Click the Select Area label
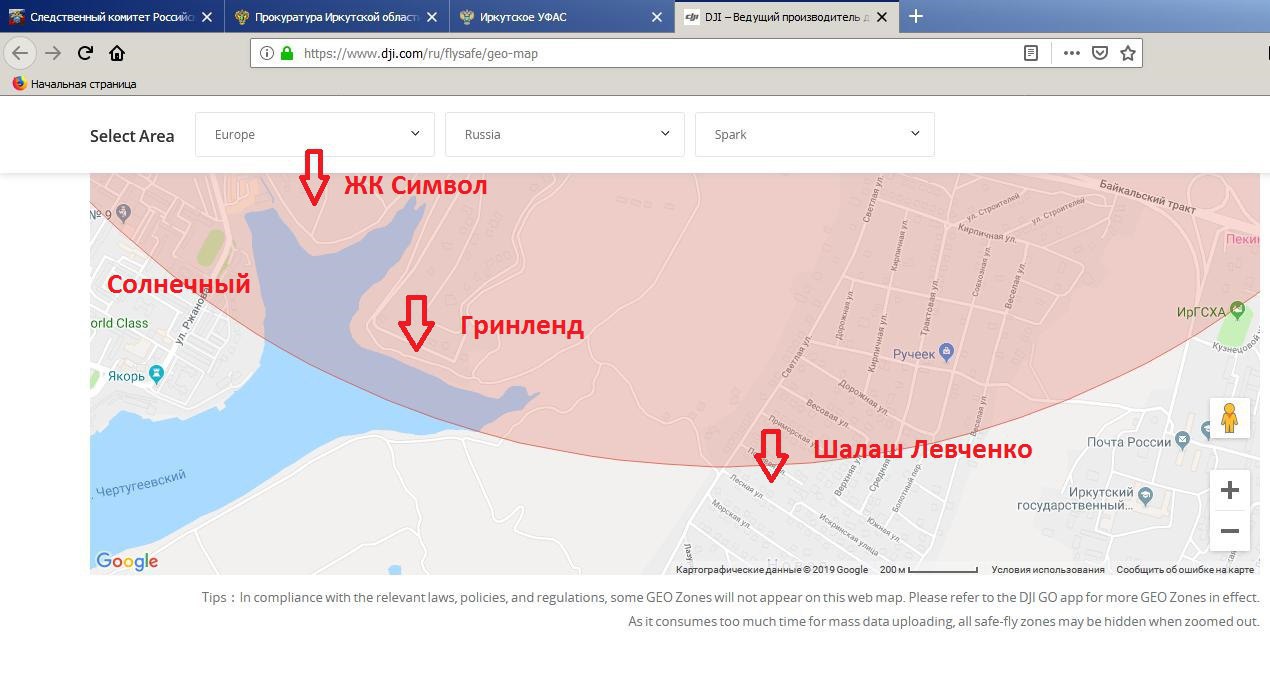 pos(132,136)
